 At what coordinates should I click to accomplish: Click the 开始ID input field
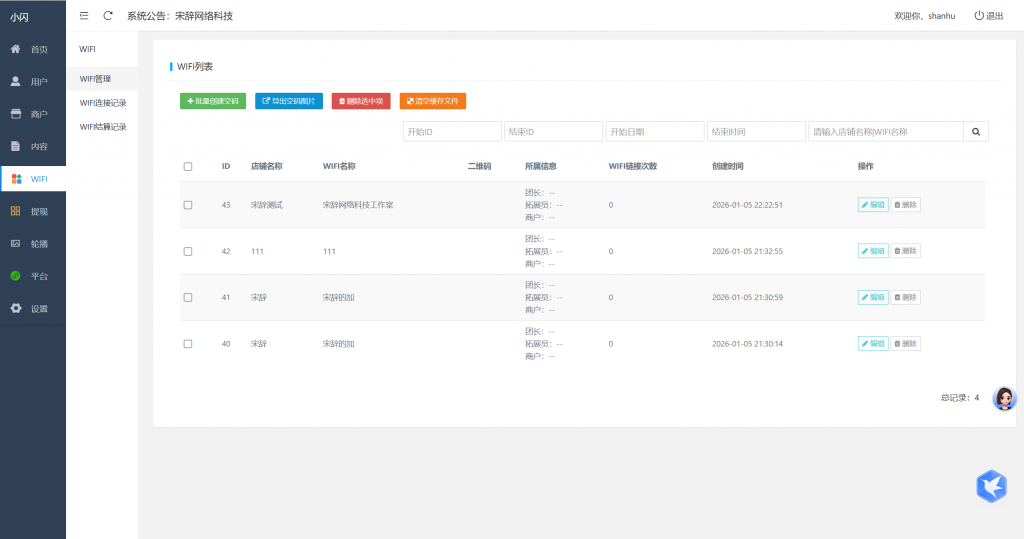click(x=452, y=132)
